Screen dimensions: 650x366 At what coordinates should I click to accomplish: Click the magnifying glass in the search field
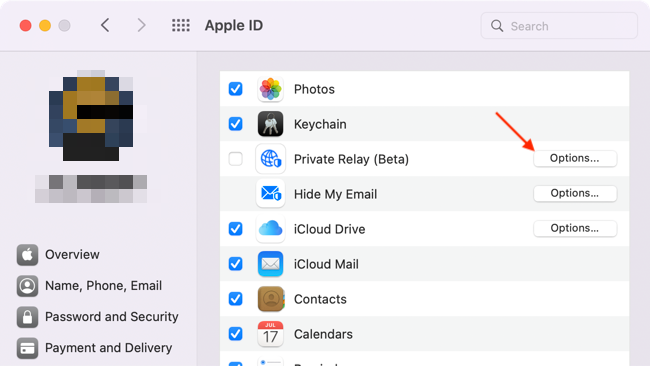497,26
